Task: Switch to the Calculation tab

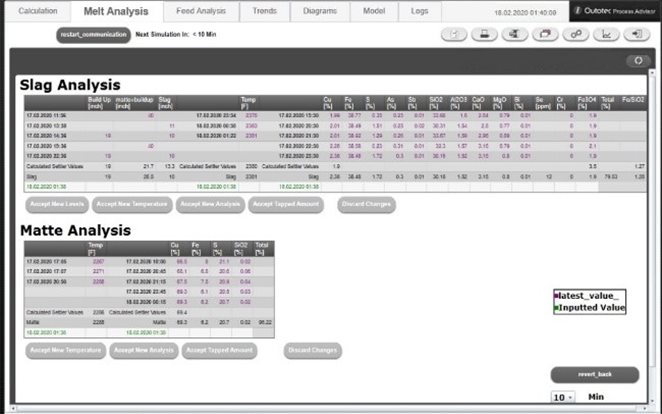Action: 38,11
